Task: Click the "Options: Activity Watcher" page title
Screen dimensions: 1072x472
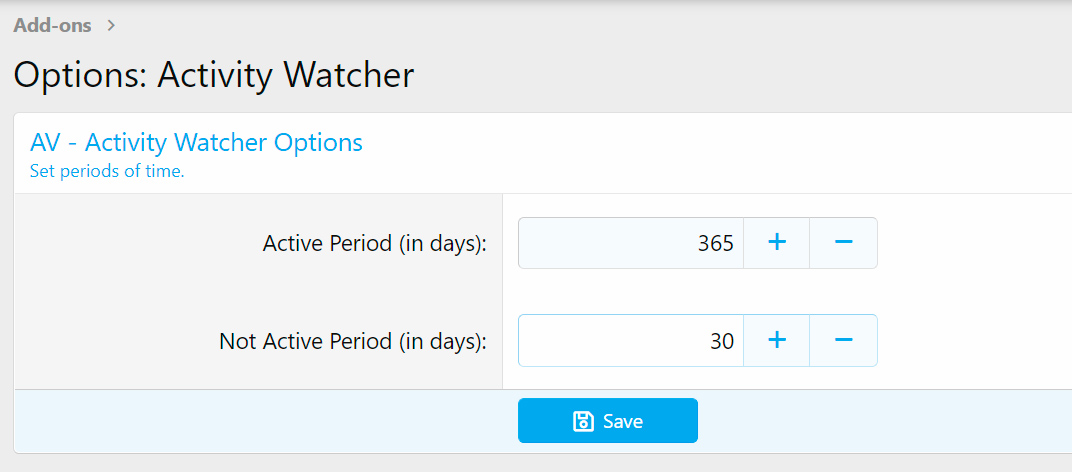Action: pos(213,75)
